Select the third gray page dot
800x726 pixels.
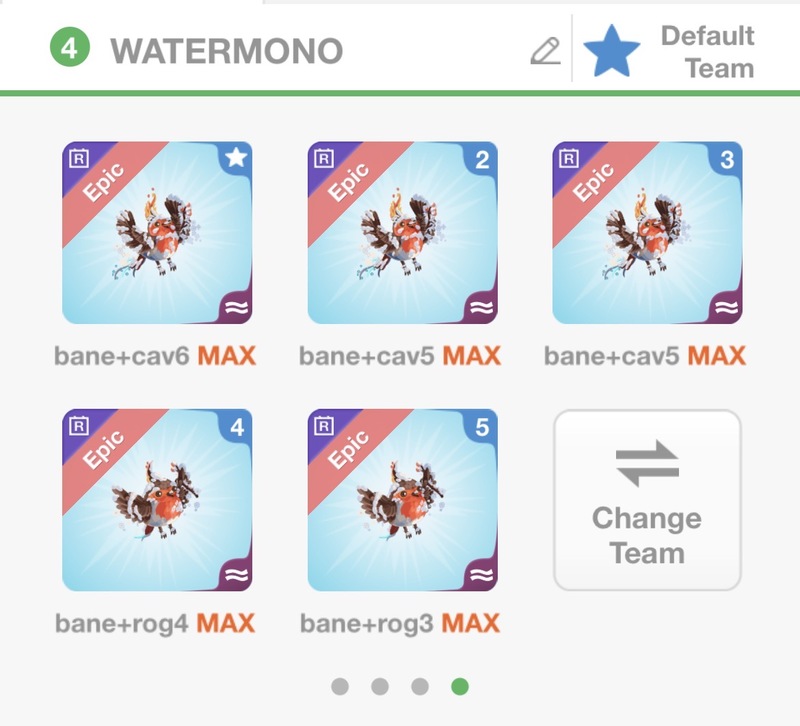pyautogui.click(x=420, y=686)
